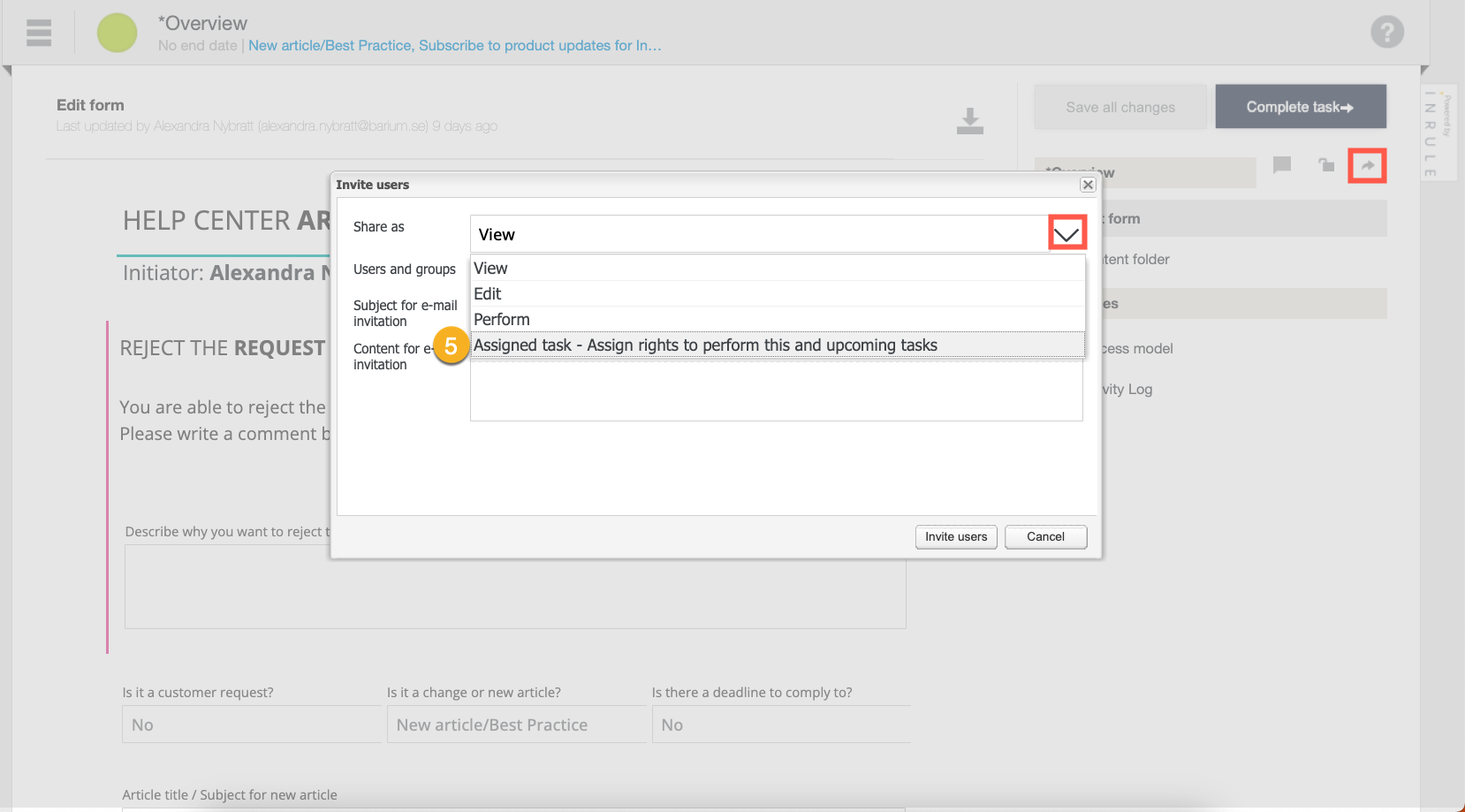Click the green status circle icon
Image resolution: width=1465 pixels, height=812 pixels.
click(117, 33)
